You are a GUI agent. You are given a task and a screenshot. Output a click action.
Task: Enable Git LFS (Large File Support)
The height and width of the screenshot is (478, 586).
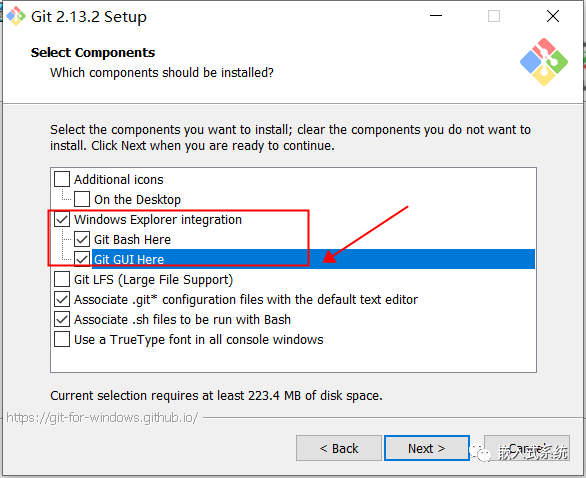pyautogui.click(x=62, y=279)
